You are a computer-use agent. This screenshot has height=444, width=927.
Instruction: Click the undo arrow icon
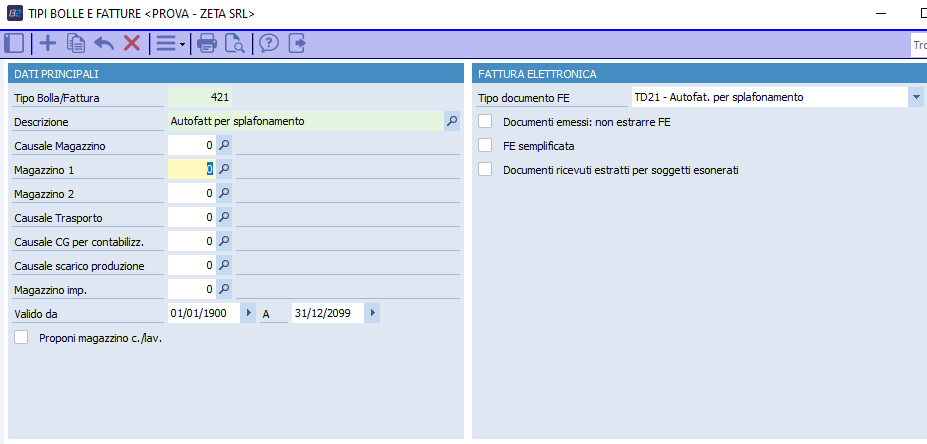104,43
